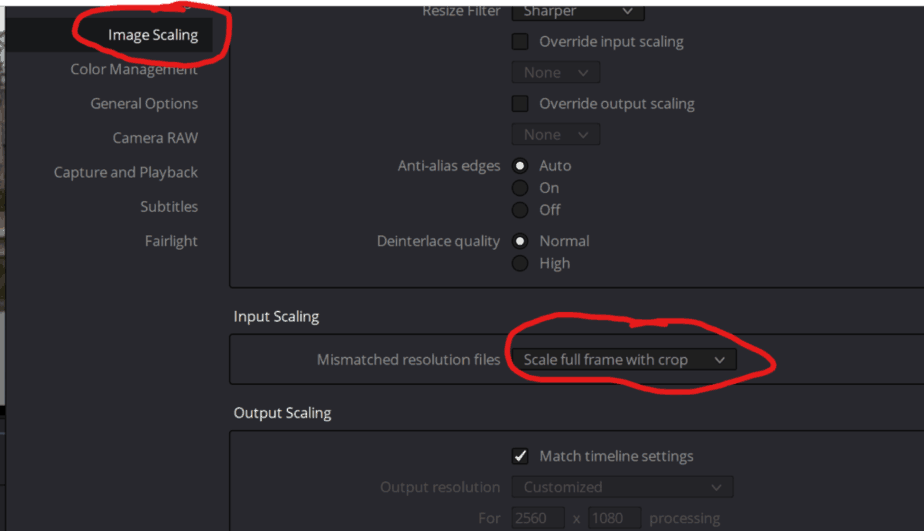Viewport: 924px width, 531px height.
Task: Switch to Subtitles settings
Action: point(169,206)
